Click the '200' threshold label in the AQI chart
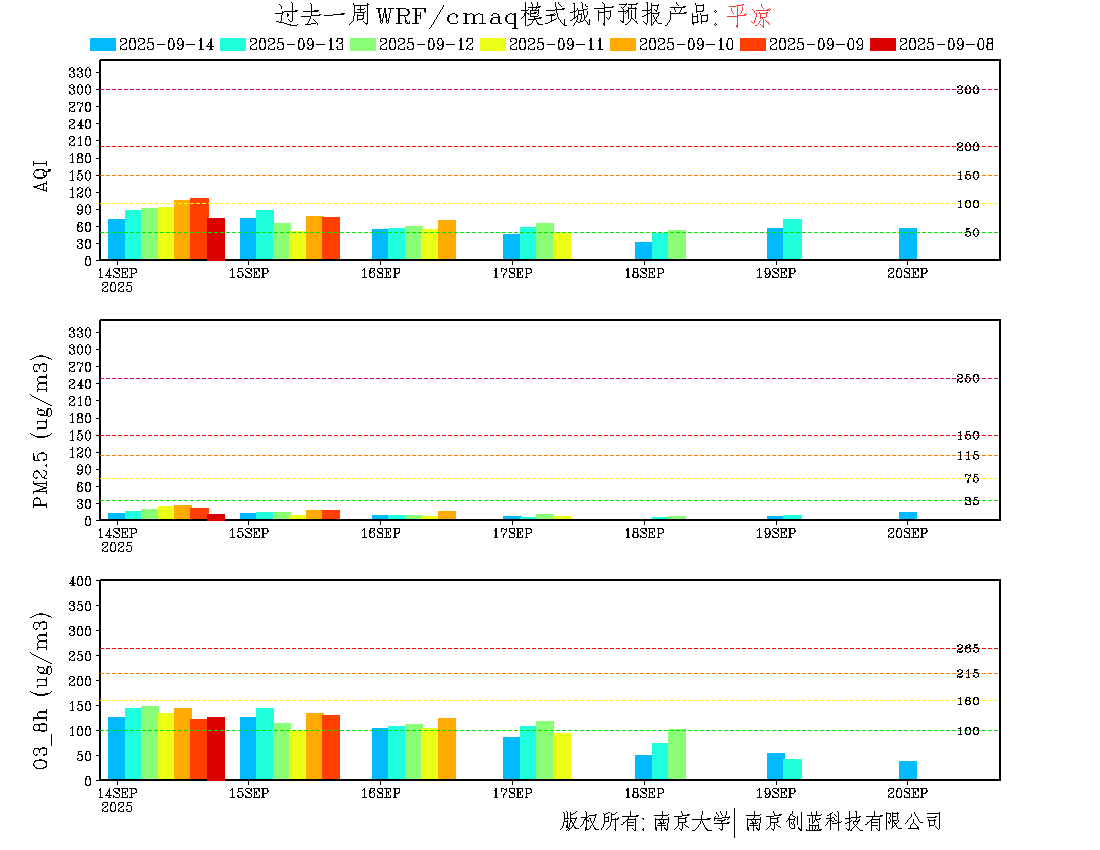This screenshot has width=1100, height=850. point(968,147)
